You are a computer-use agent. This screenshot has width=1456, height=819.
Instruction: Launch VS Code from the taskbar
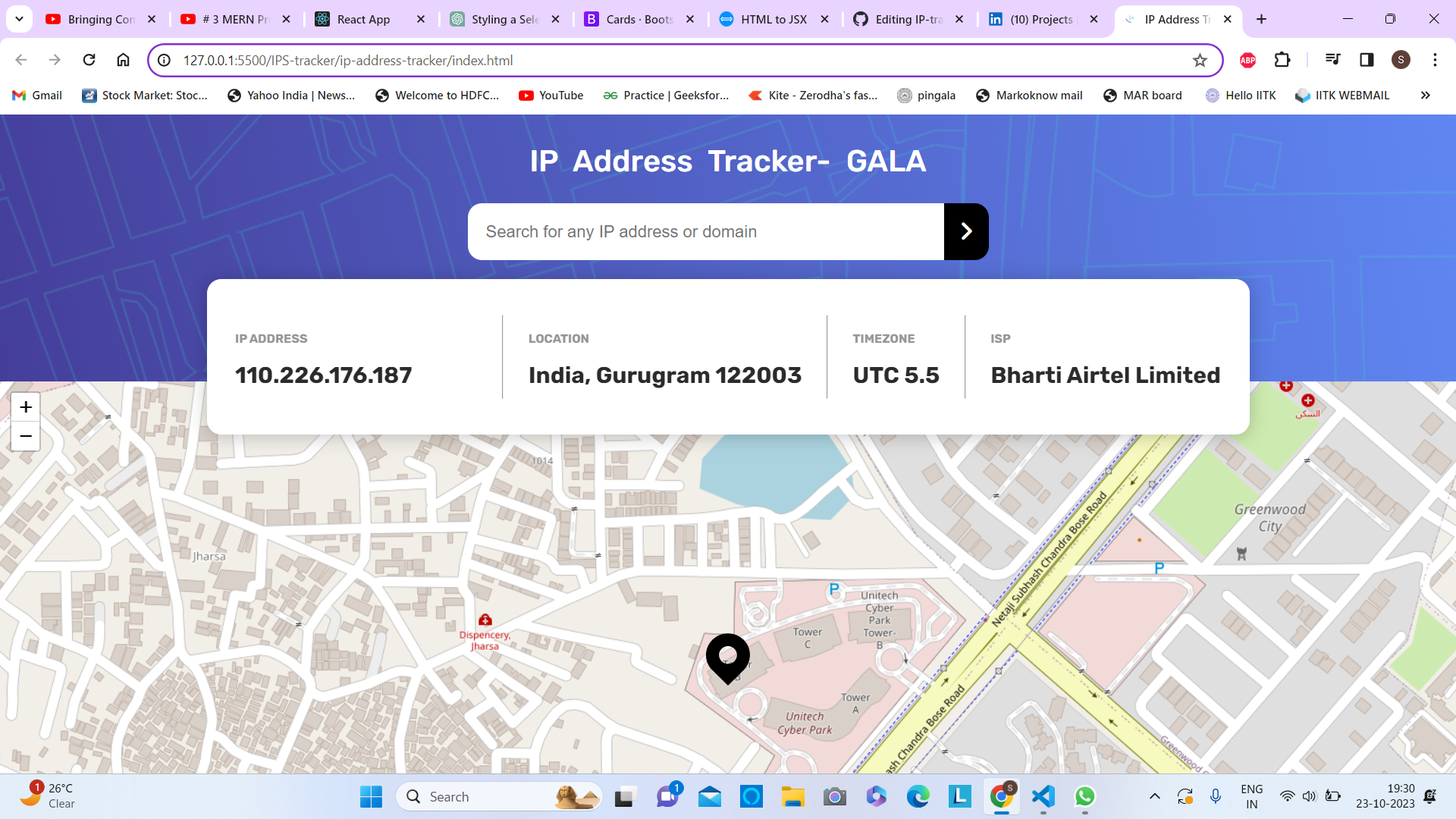[x=1043, y=796]
